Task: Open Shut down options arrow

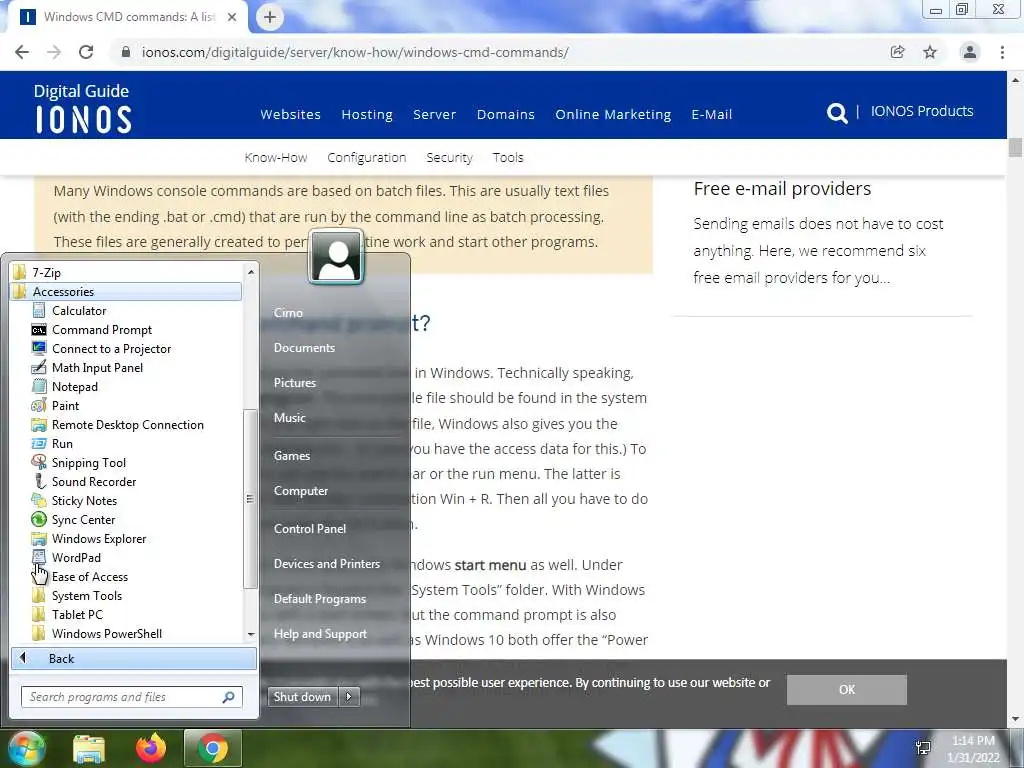Action: click(349, 697)
